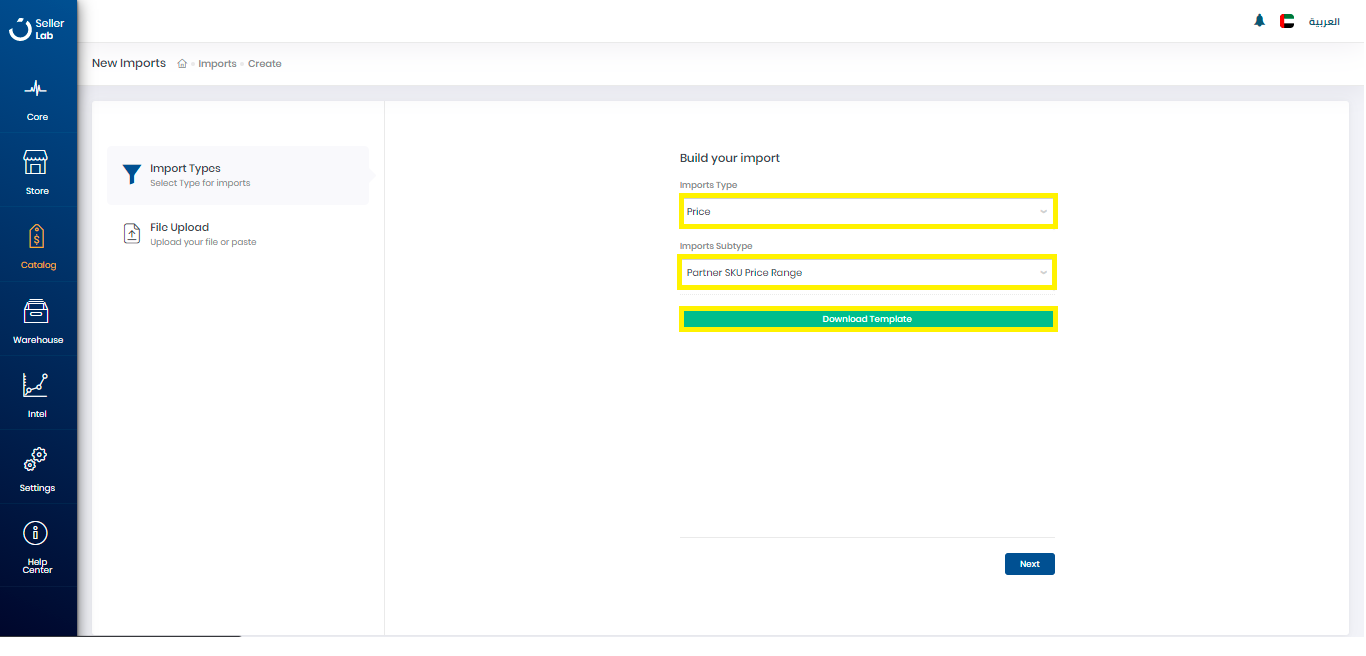1366x656 pixels.
Task: Open the Settings gears icon
Action: [36, 460]
